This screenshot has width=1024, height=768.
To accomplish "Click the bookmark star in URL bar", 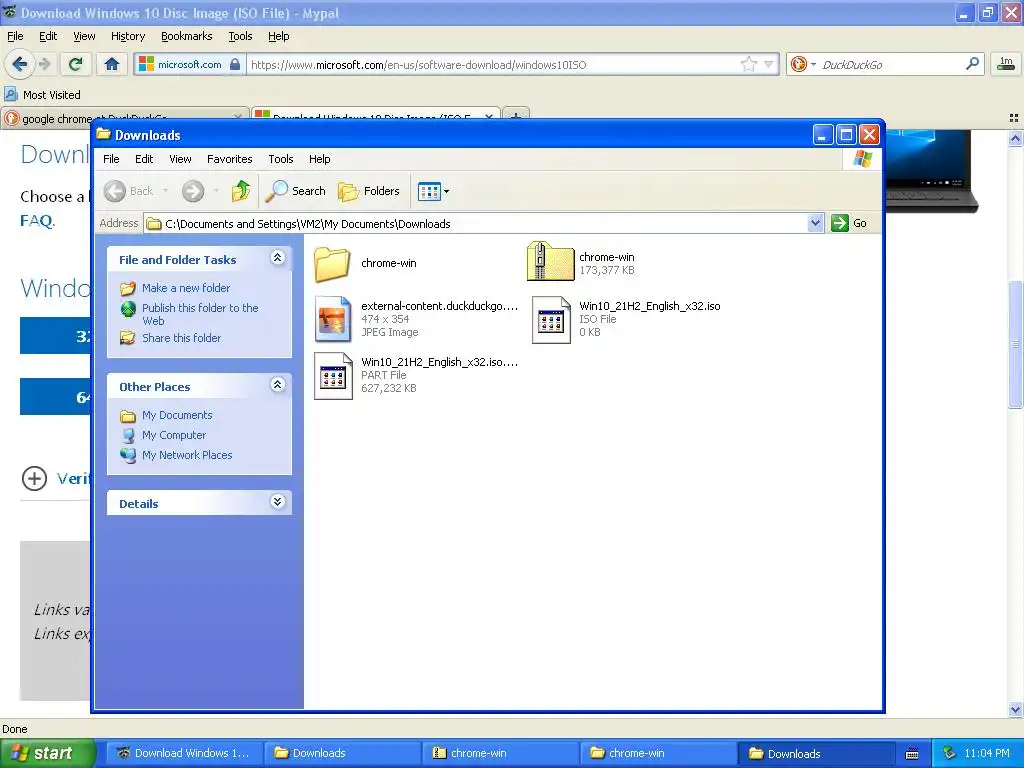I will pos(748,64).
